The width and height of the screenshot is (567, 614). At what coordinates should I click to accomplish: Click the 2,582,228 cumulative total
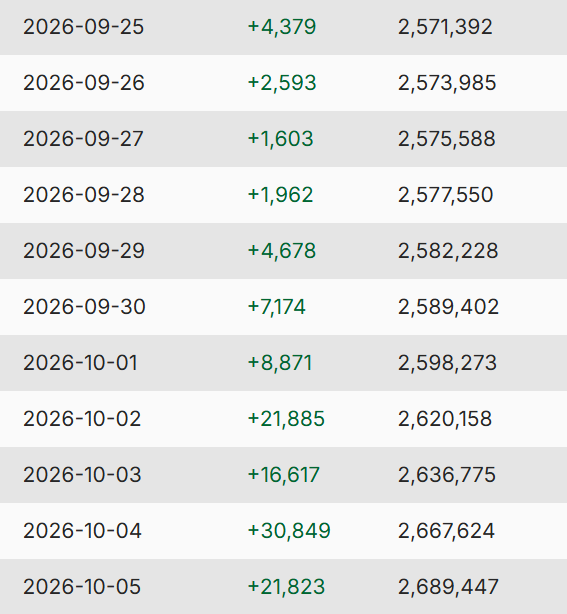coord(448,251)
